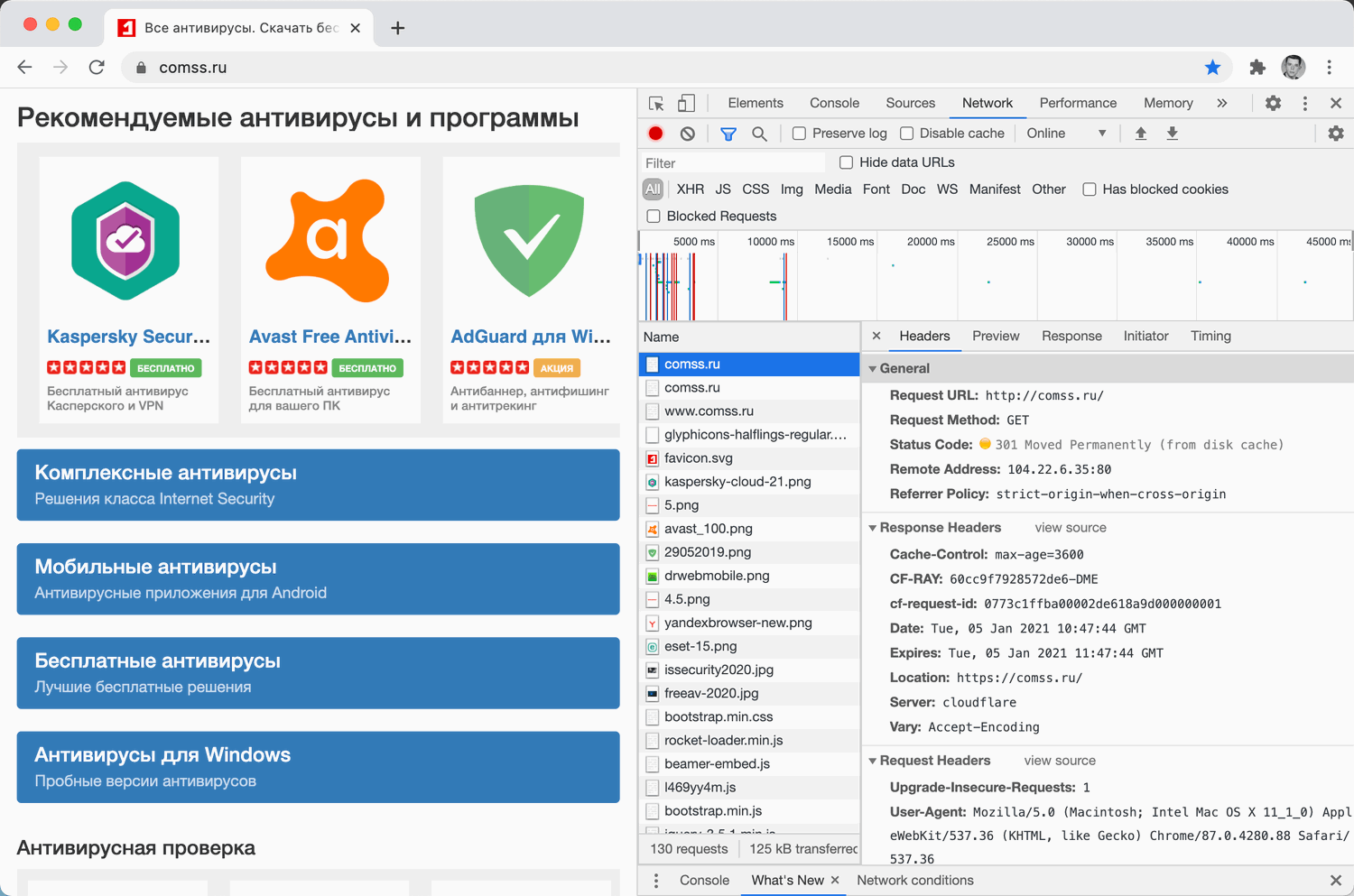
Task: Open the Preview tab of request
Action: [996, 336]
